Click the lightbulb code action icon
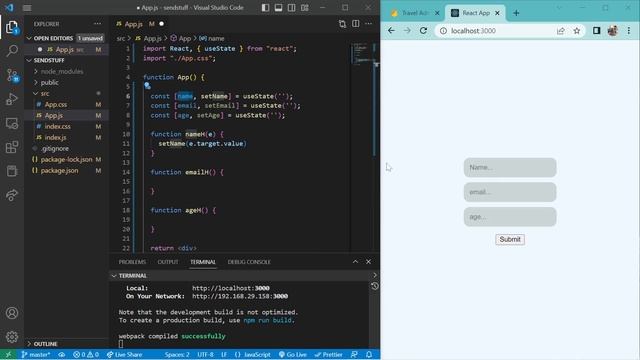 pyautogui.click(x=147, y=86)
